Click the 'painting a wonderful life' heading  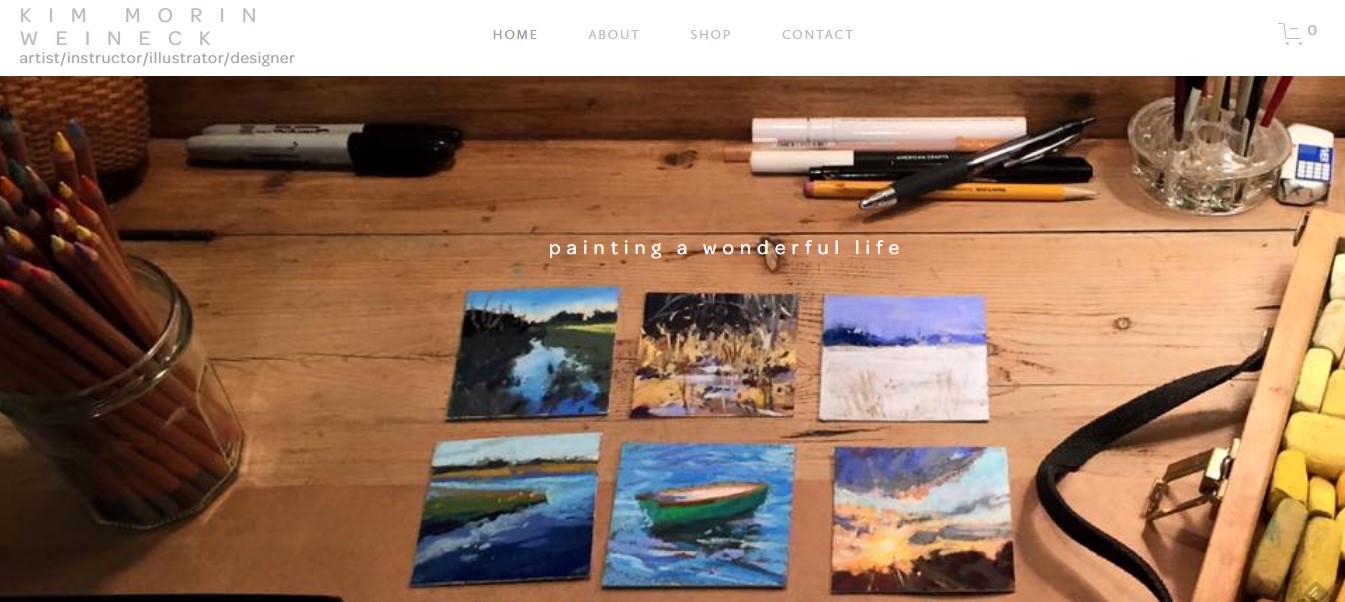[x=725, y=248]
